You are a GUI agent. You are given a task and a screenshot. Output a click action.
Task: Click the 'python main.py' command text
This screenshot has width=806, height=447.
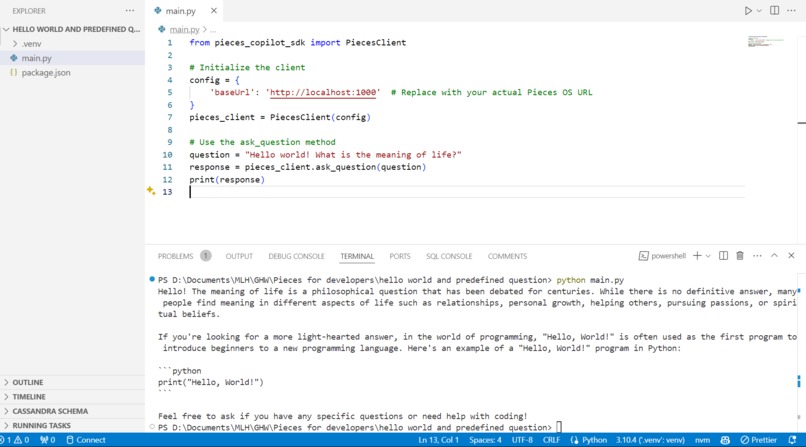tap(590, 280)
